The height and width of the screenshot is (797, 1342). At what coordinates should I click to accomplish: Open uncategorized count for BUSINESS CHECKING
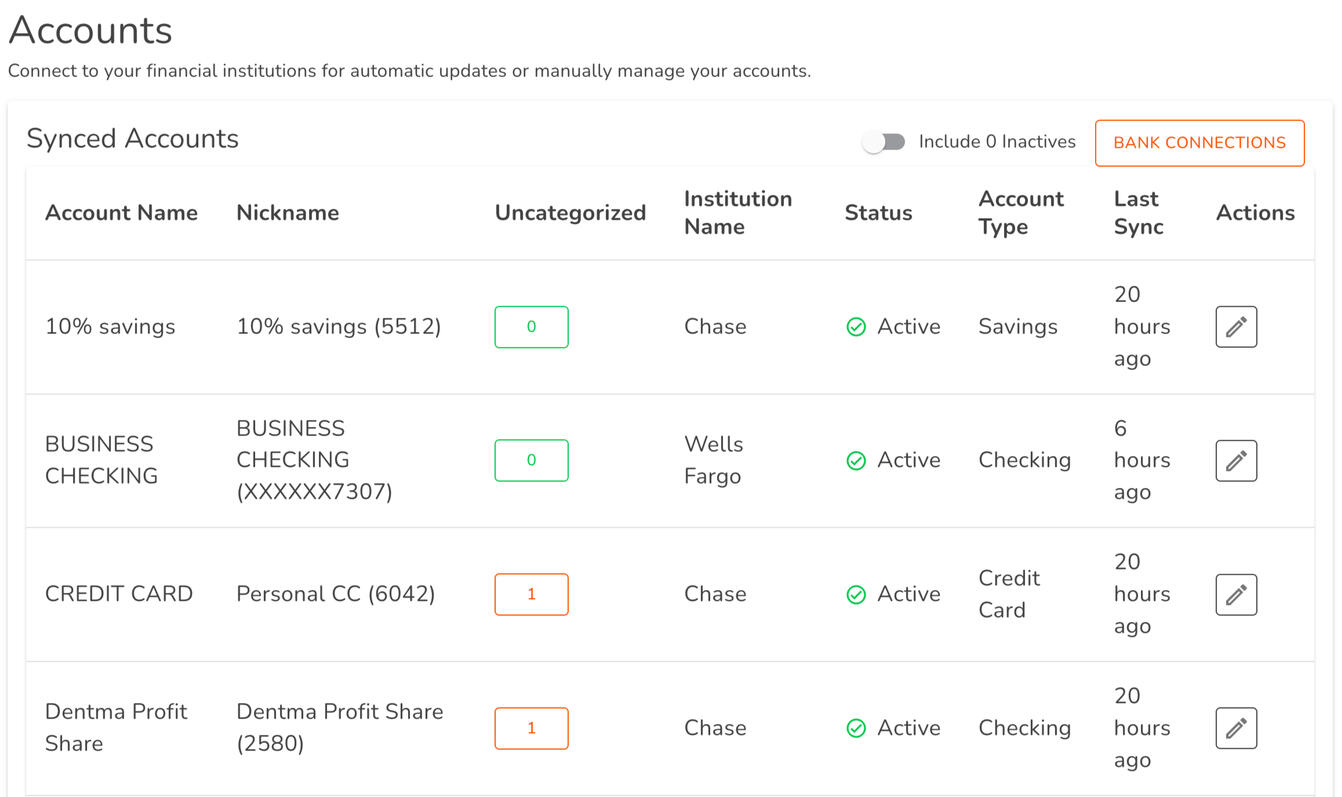[x=531, y=461]
